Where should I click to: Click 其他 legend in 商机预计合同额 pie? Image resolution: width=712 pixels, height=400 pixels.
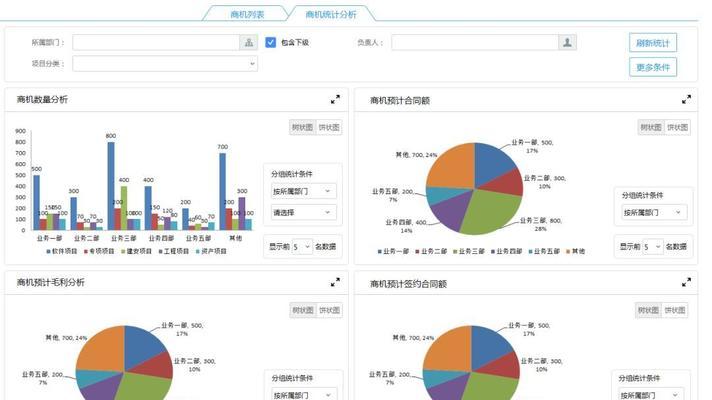point(575,251)
